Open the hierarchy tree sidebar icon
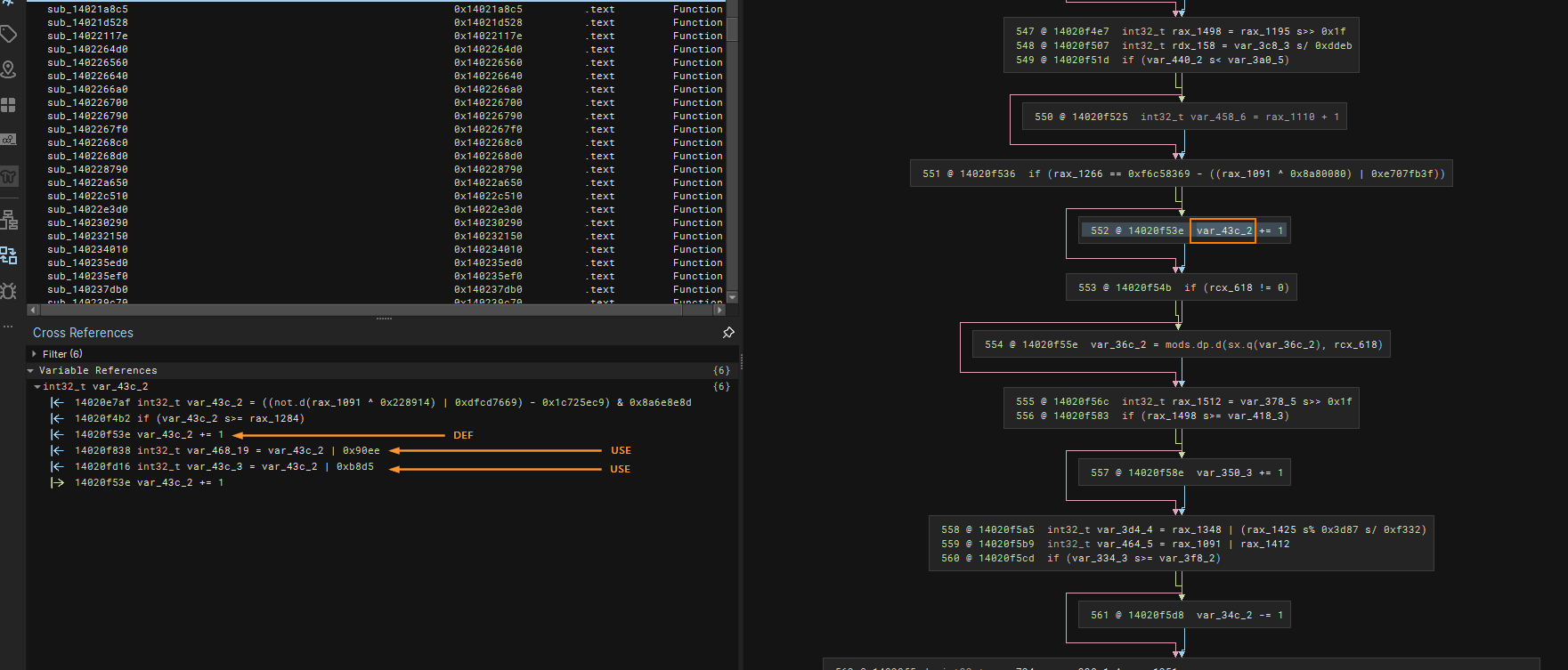 point(9,219)
